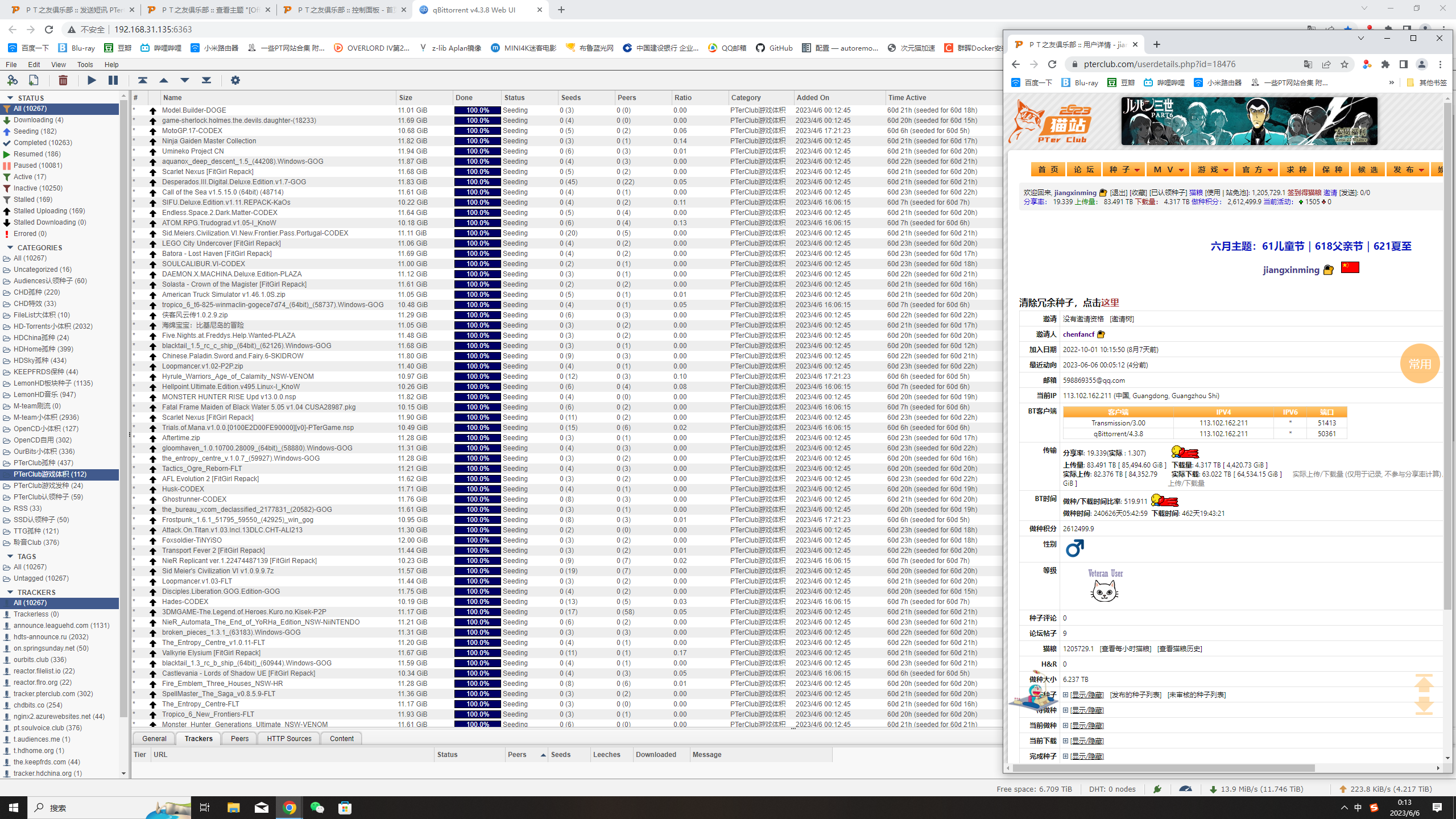The image size is (1456, 819).
Task: Open qBittorrent Options gear icon
Action: 235,80
